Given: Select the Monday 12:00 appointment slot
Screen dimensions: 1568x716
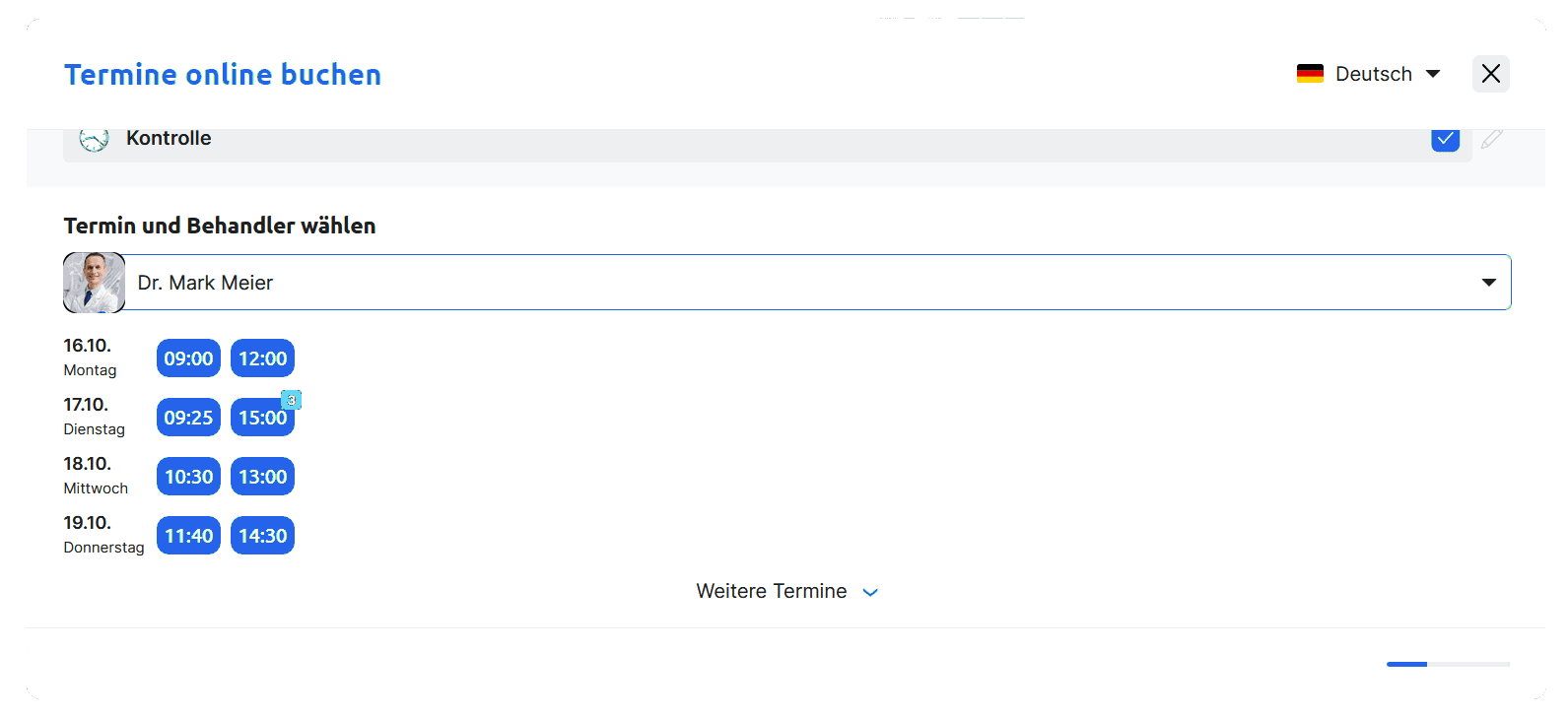Looking at the screenshot, I should point(262,358).
